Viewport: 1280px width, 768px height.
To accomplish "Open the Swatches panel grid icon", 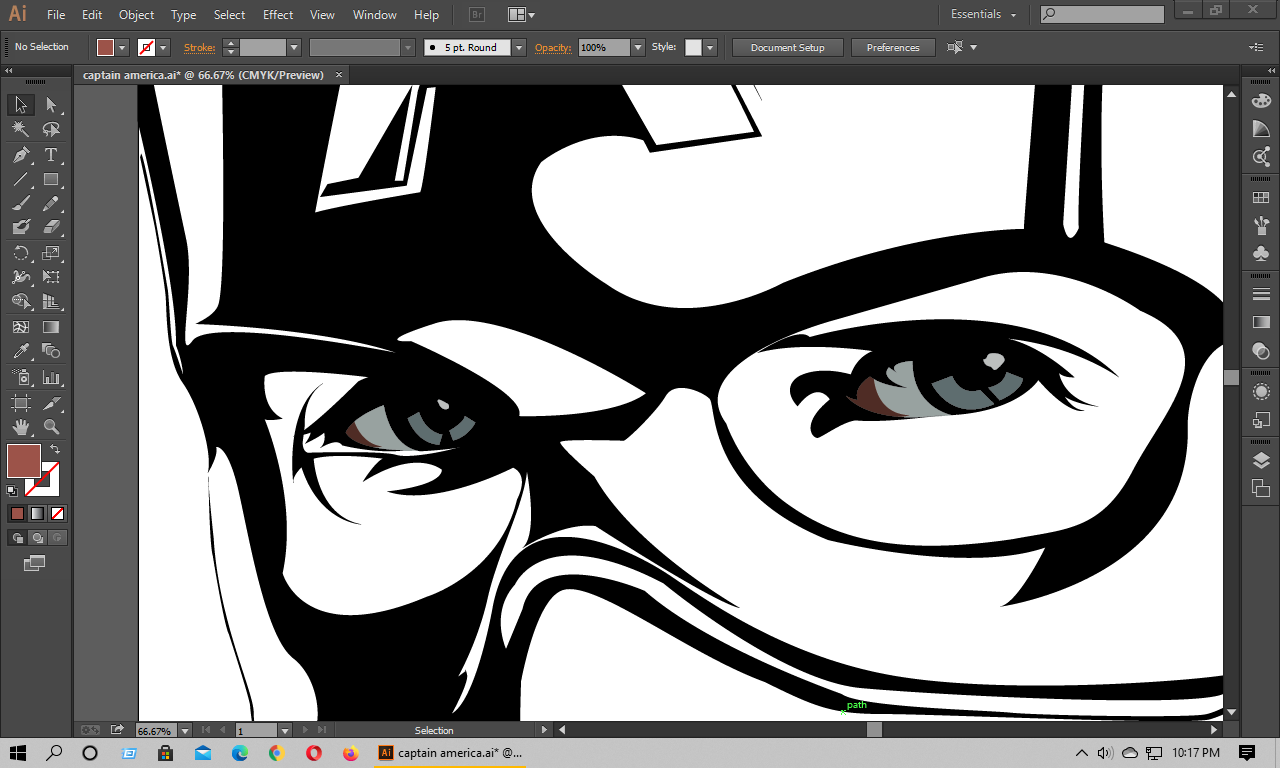I will pos(1261,198).
